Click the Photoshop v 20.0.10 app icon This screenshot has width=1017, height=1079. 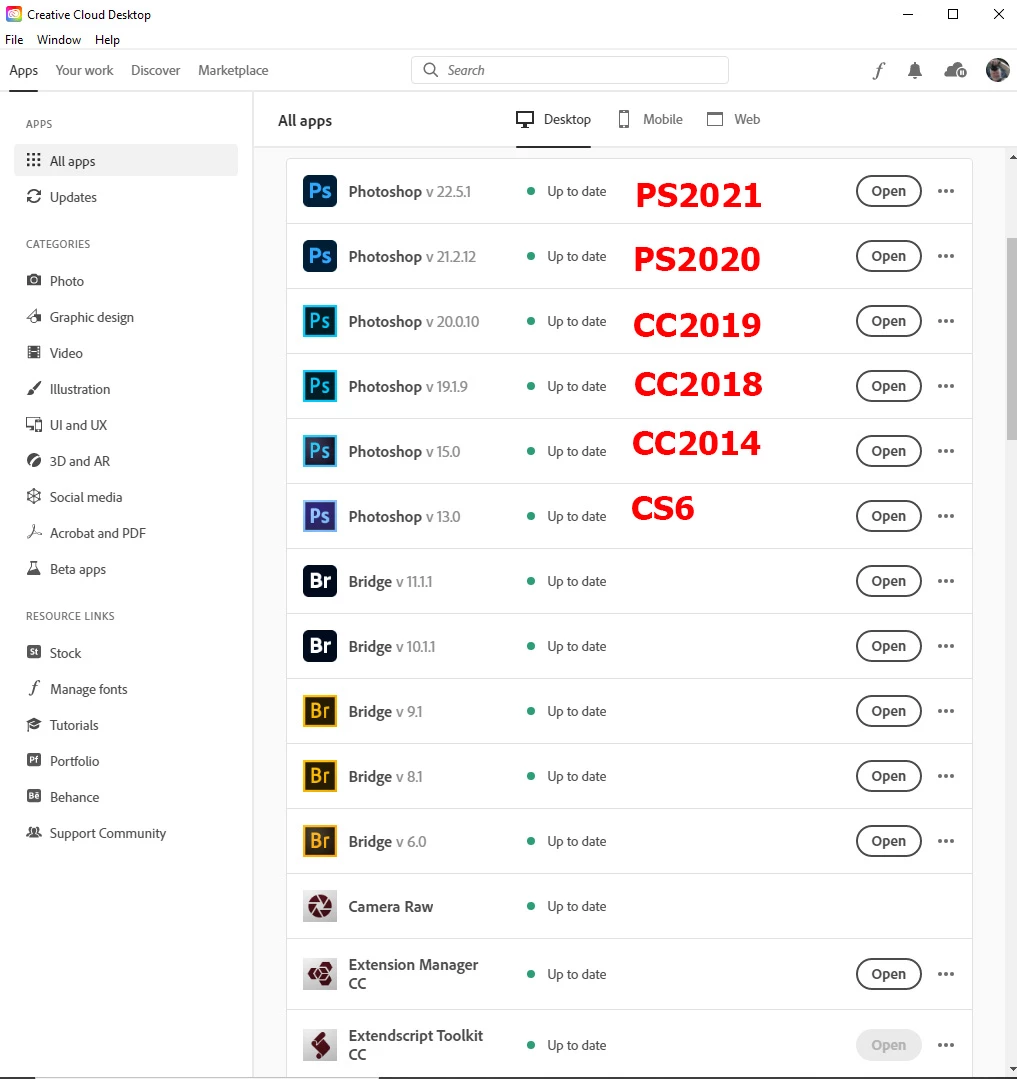tap(320, 321)
